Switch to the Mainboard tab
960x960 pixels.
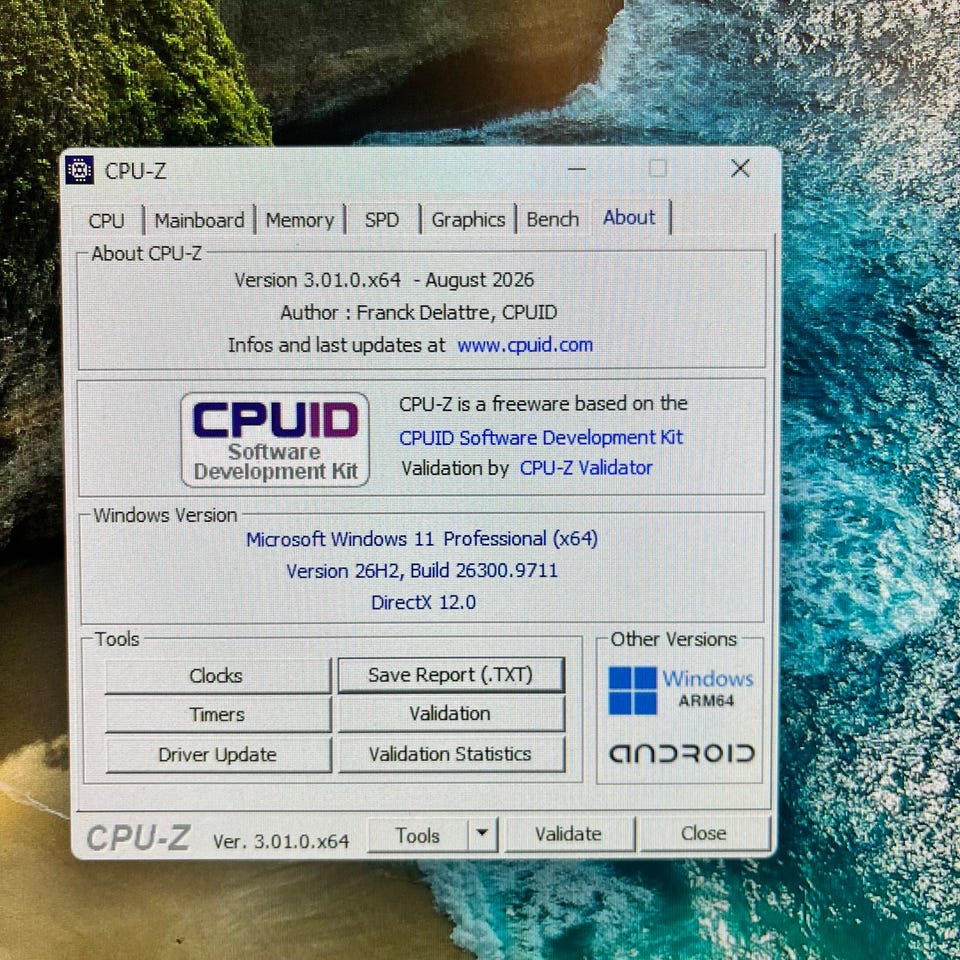tap(199, 220)
